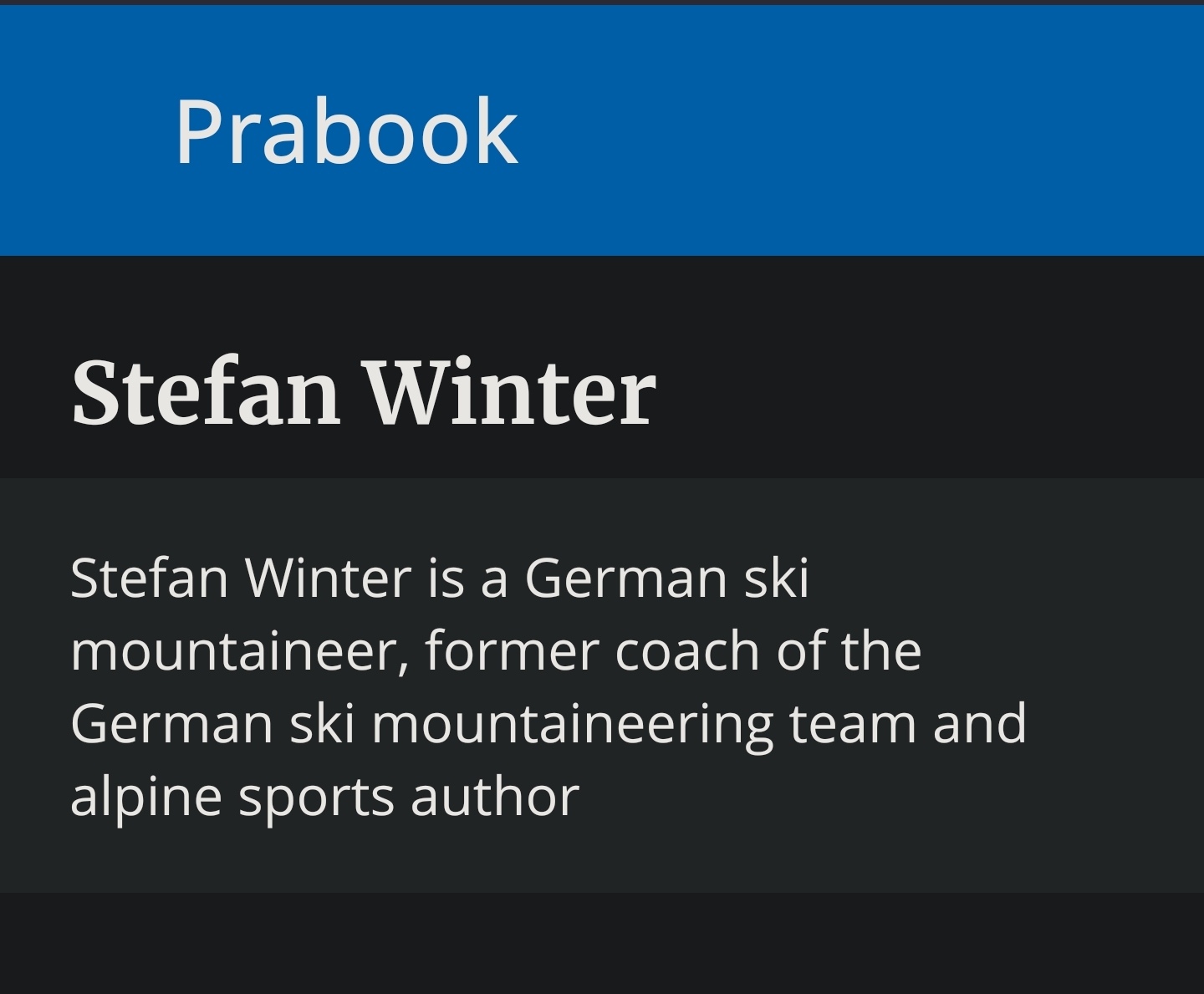This screenshot has width=1204, height=994.
Task: Click the word "sports" in the description
Action: coord(315,797)
